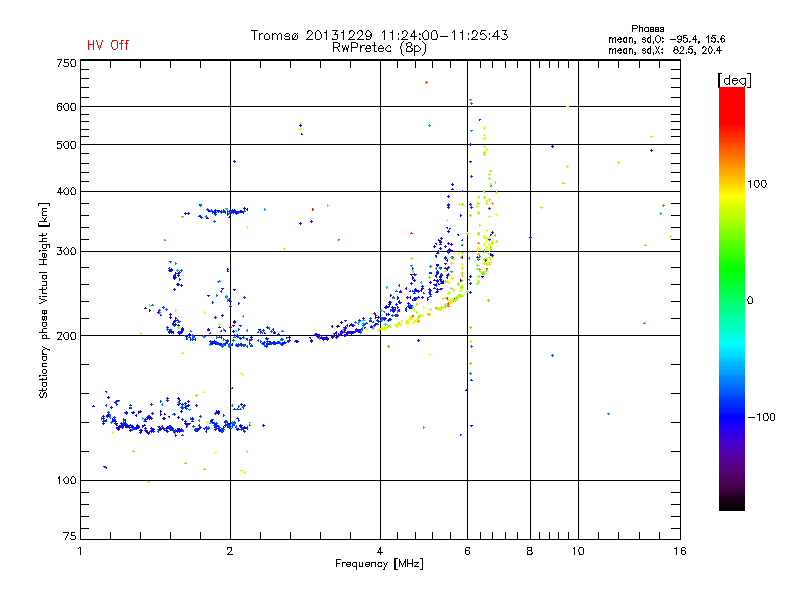The image size is (800, 600).
Task: Click the x-axis tick label '2'
Action: 230,551
